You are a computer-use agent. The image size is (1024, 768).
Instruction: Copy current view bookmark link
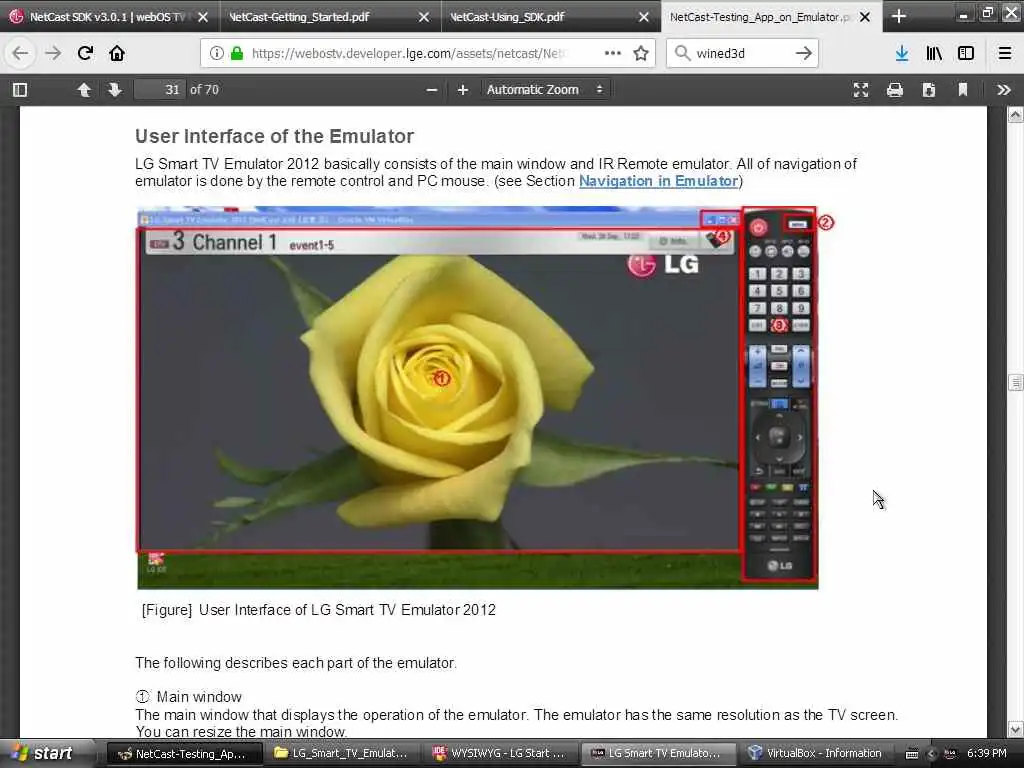tap(963, 89)
